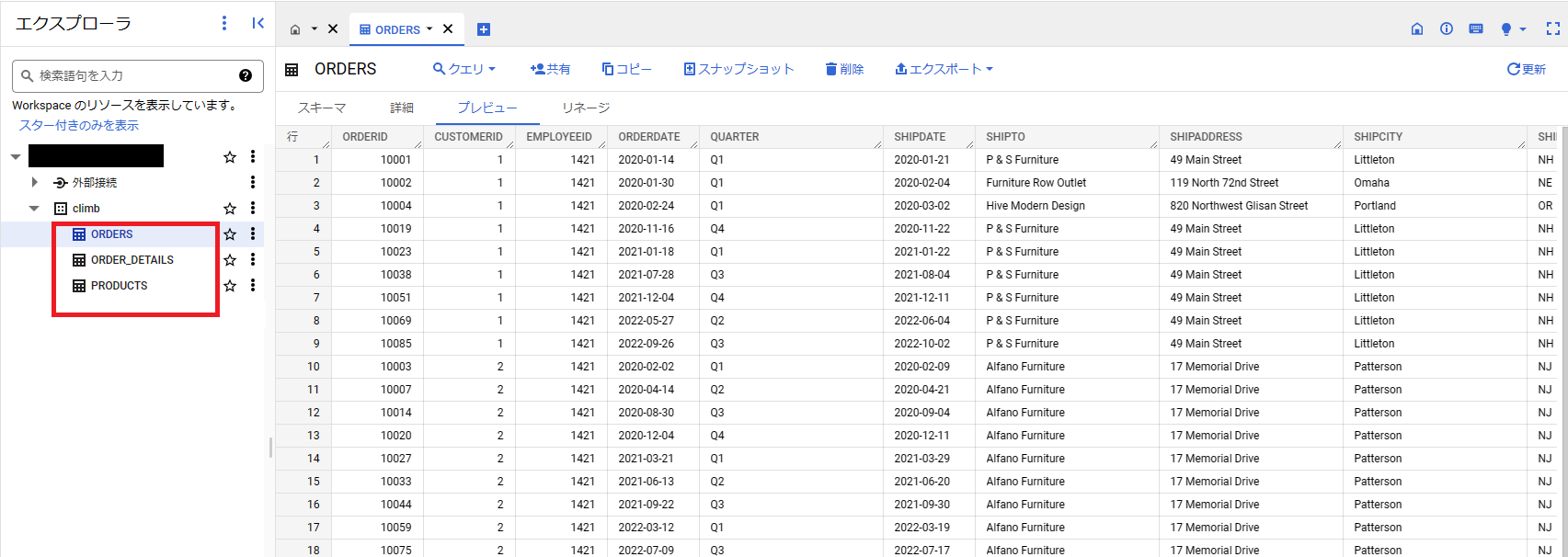
Task: Open more actions for ORDERS table
Action: [253, 234]
